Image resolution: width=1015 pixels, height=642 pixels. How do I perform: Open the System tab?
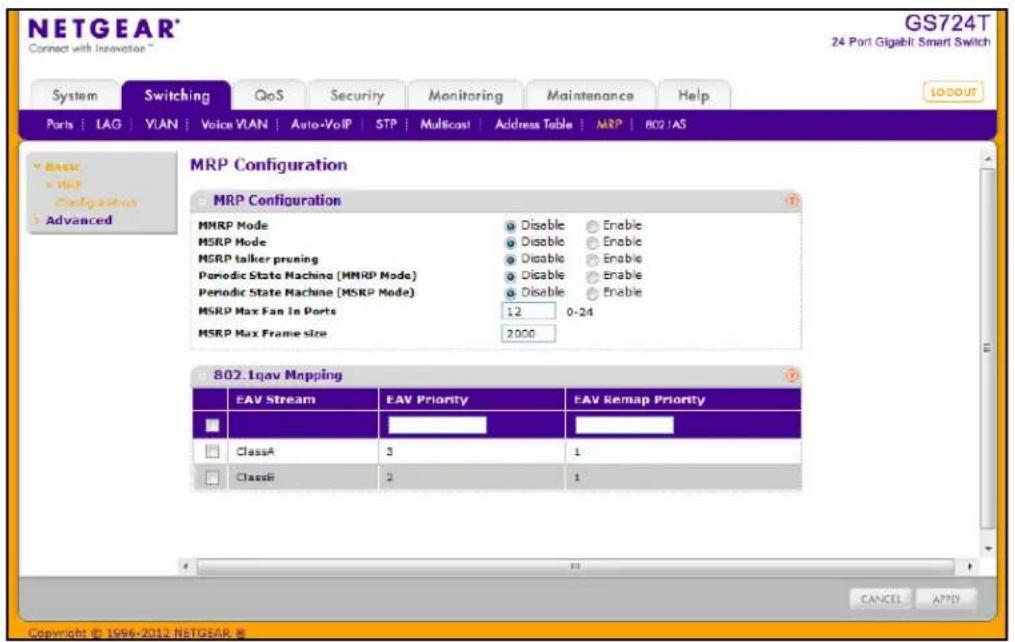pyautogui.click(x=75, y=96)
